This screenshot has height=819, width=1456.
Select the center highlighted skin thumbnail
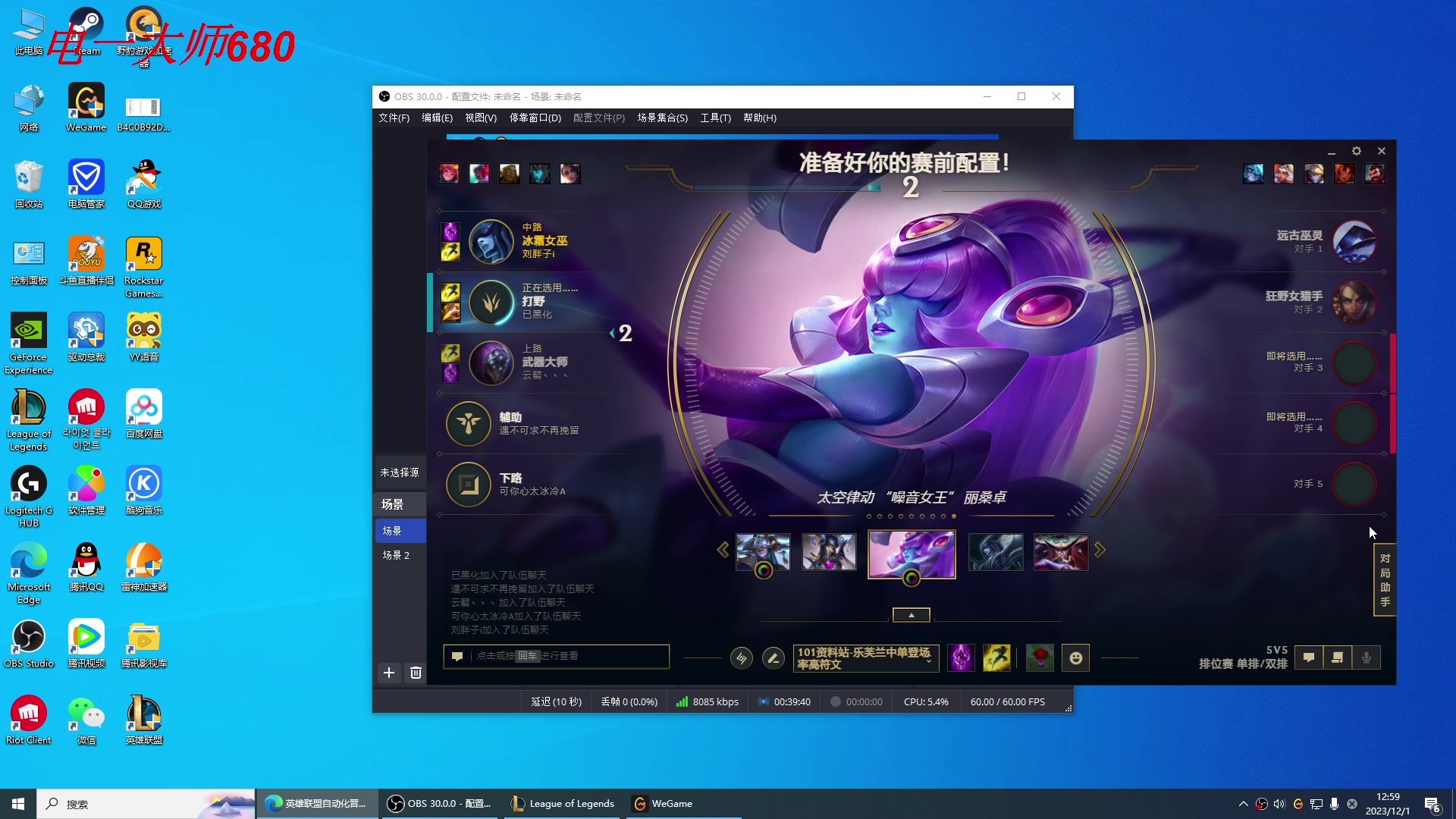(x=912, y=554)
